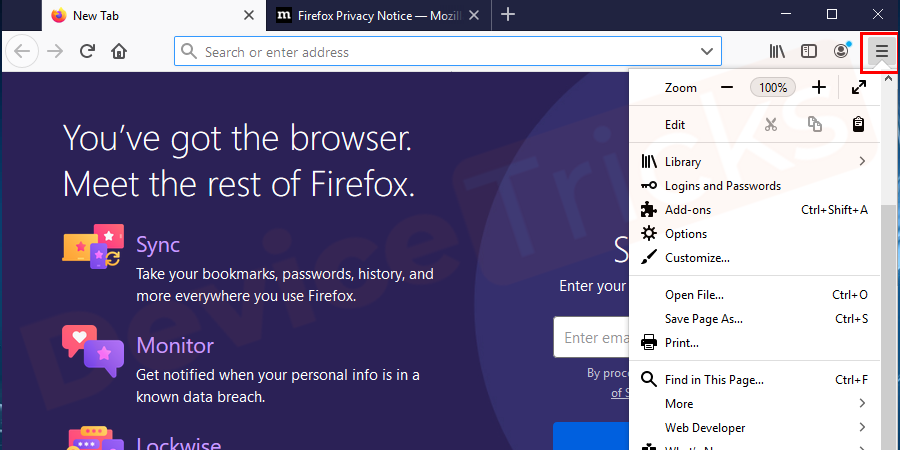Select Customize... in the menu
Screen dimensions: 900x450
[755, 258]
